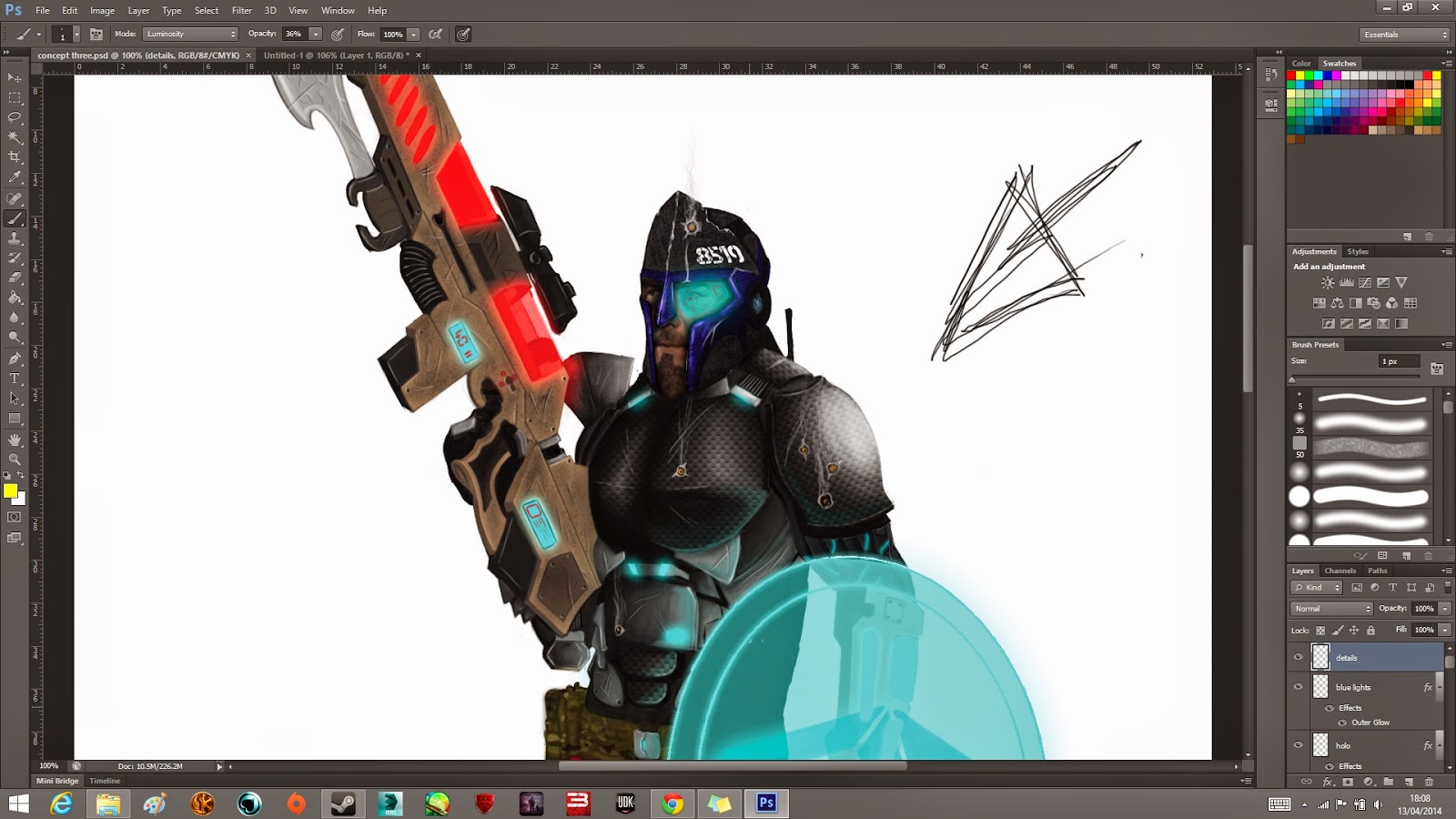This screenshot has height=819, width=1456.
Task: Switch to the Channels tab
Action: point(1340,571)
